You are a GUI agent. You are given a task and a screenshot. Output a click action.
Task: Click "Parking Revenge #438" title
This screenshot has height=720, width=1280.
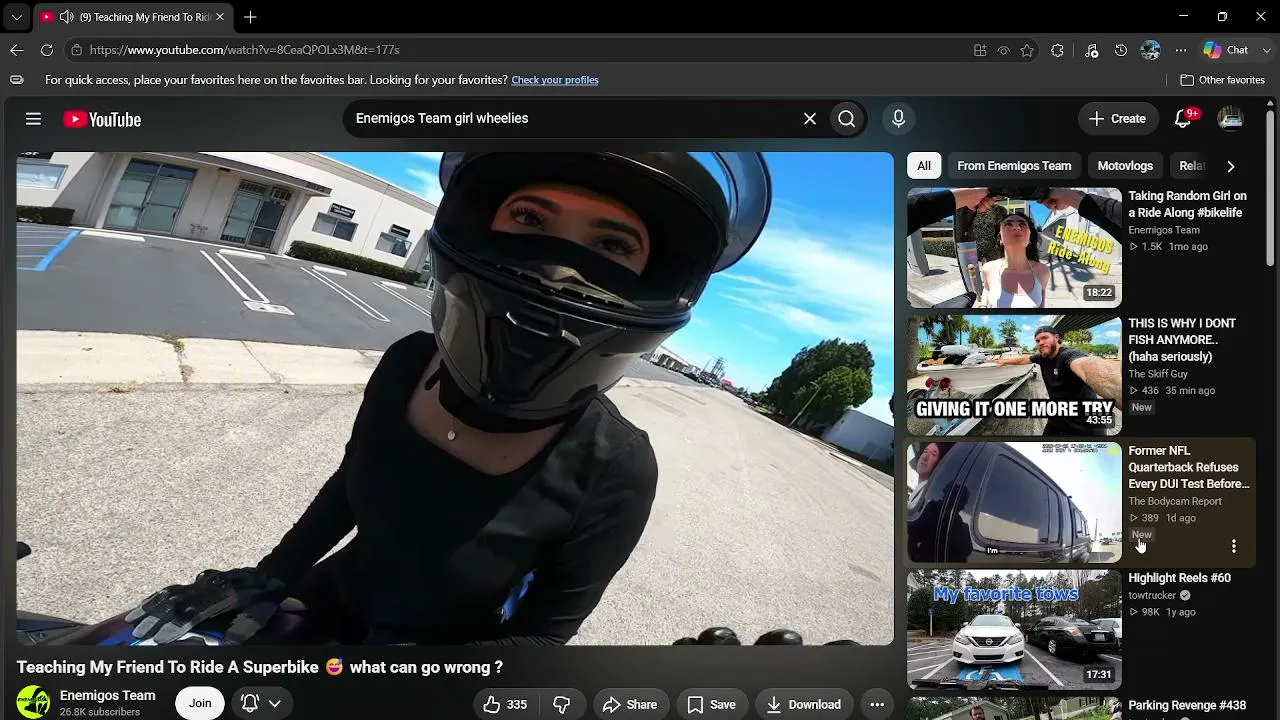coord(1188,706)
